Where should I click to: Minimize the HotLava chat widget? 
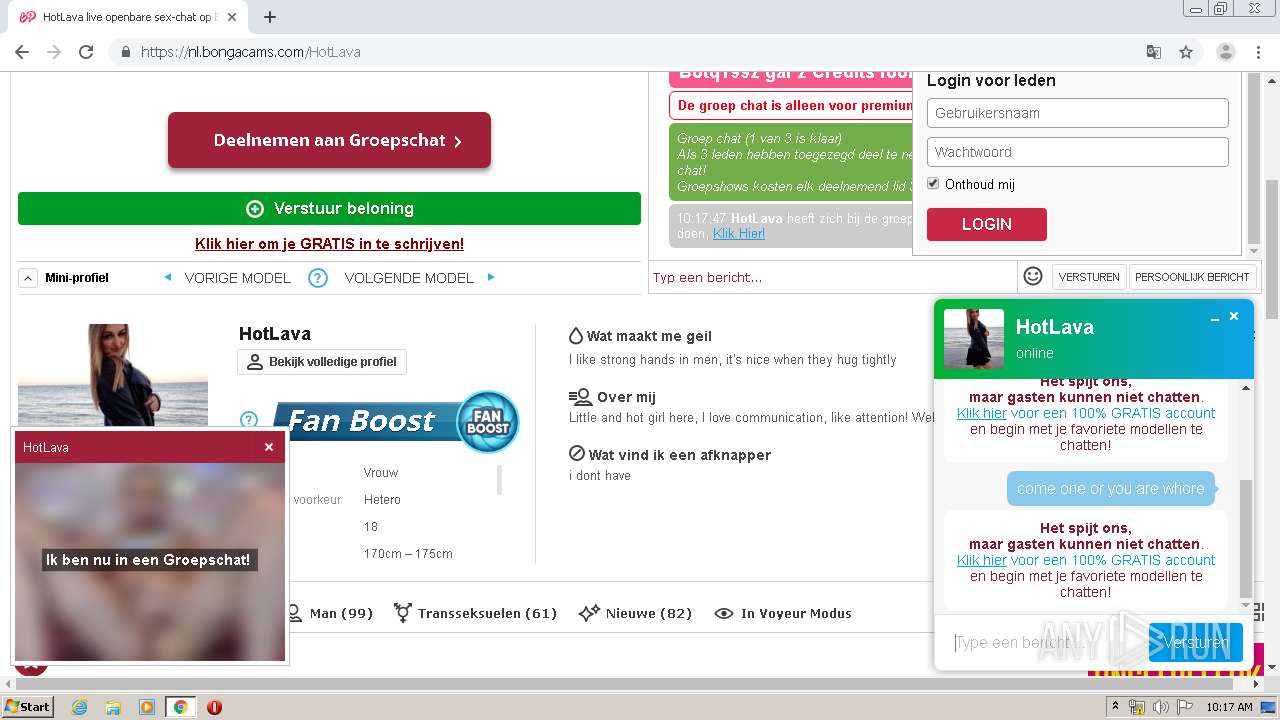tap(1215, 318)
